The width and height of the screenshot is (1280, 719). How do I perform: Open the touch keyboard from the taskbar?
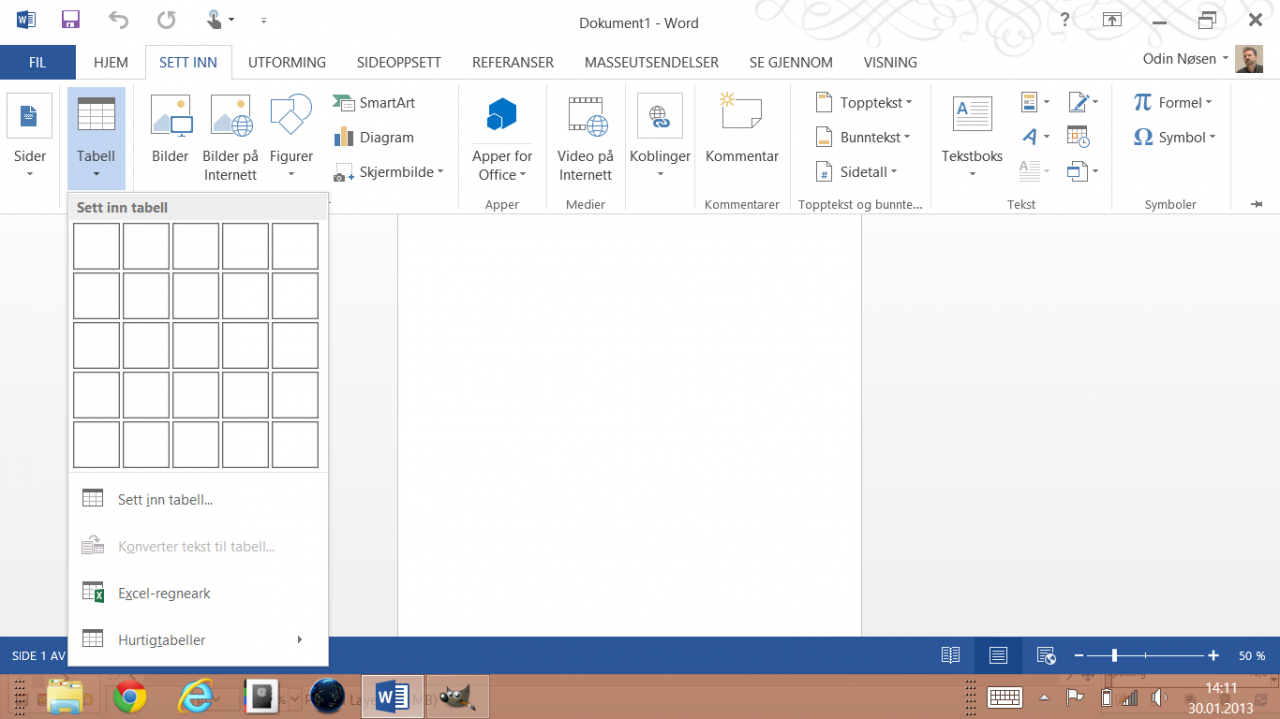click(1005, 697)
